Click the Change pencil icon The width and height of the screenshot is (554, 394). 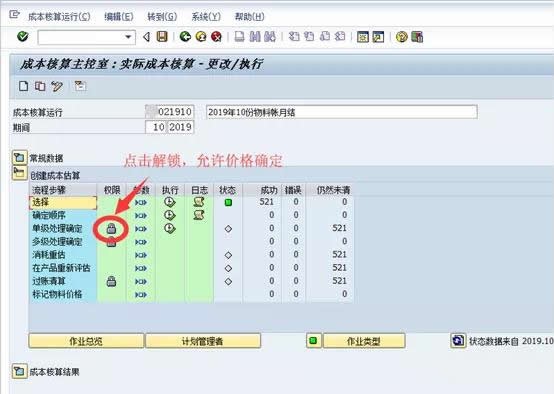coord(57,86)
